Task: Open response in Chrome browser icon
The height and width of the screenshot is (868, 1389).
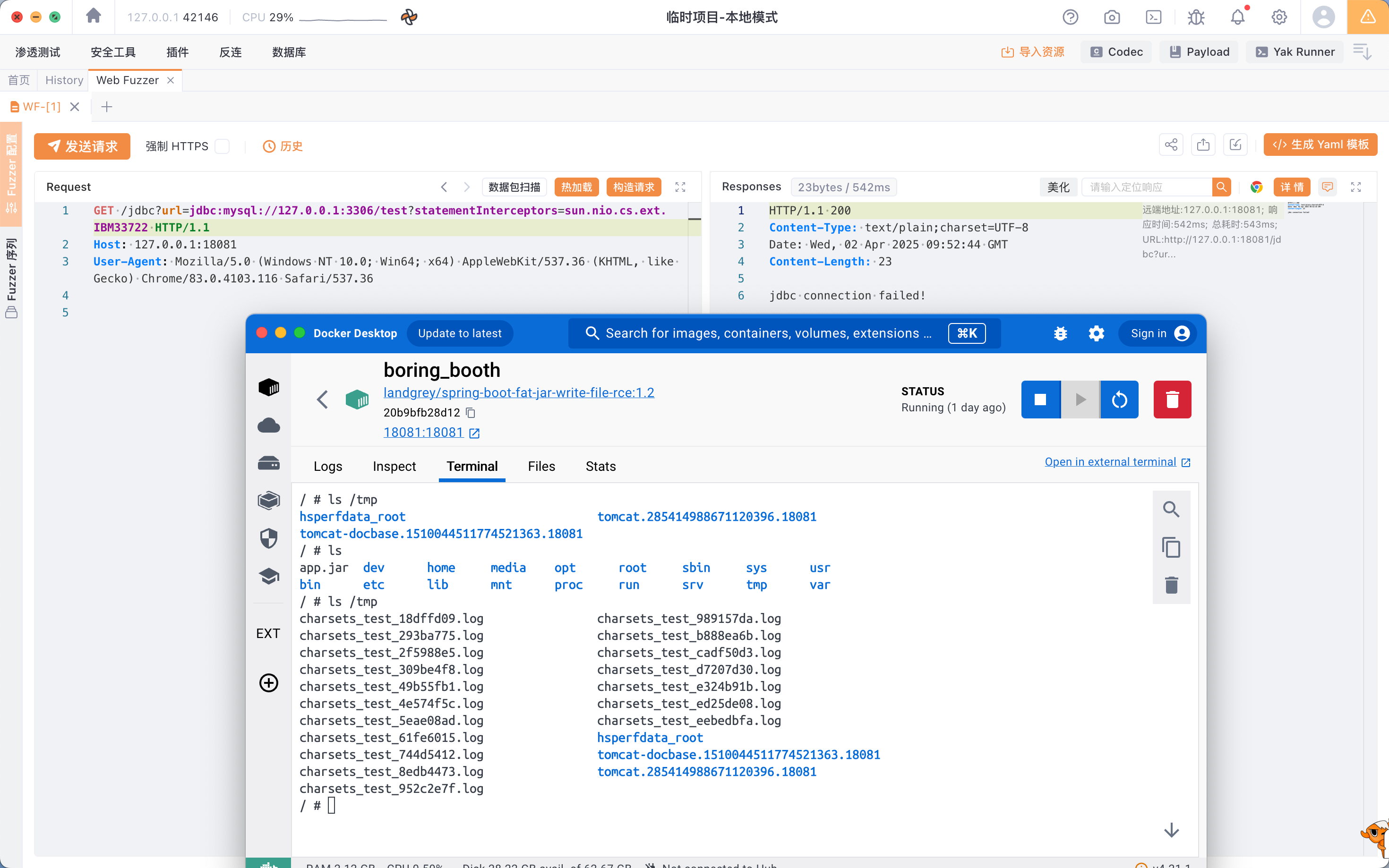Action: tap(1256, 187)
